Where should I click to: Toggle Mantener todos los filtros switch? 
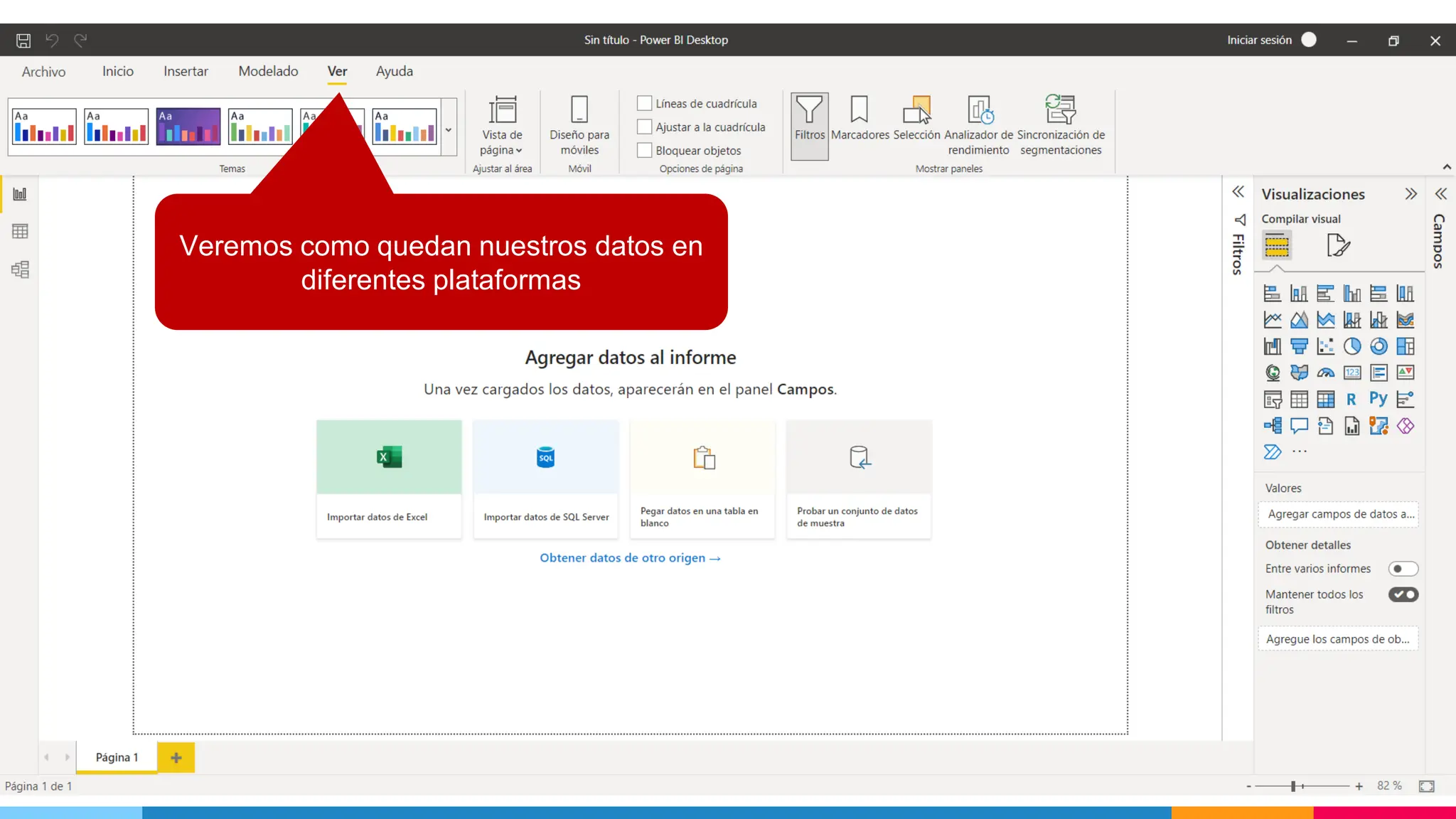pyautogui.click(x=1403, y=594)
